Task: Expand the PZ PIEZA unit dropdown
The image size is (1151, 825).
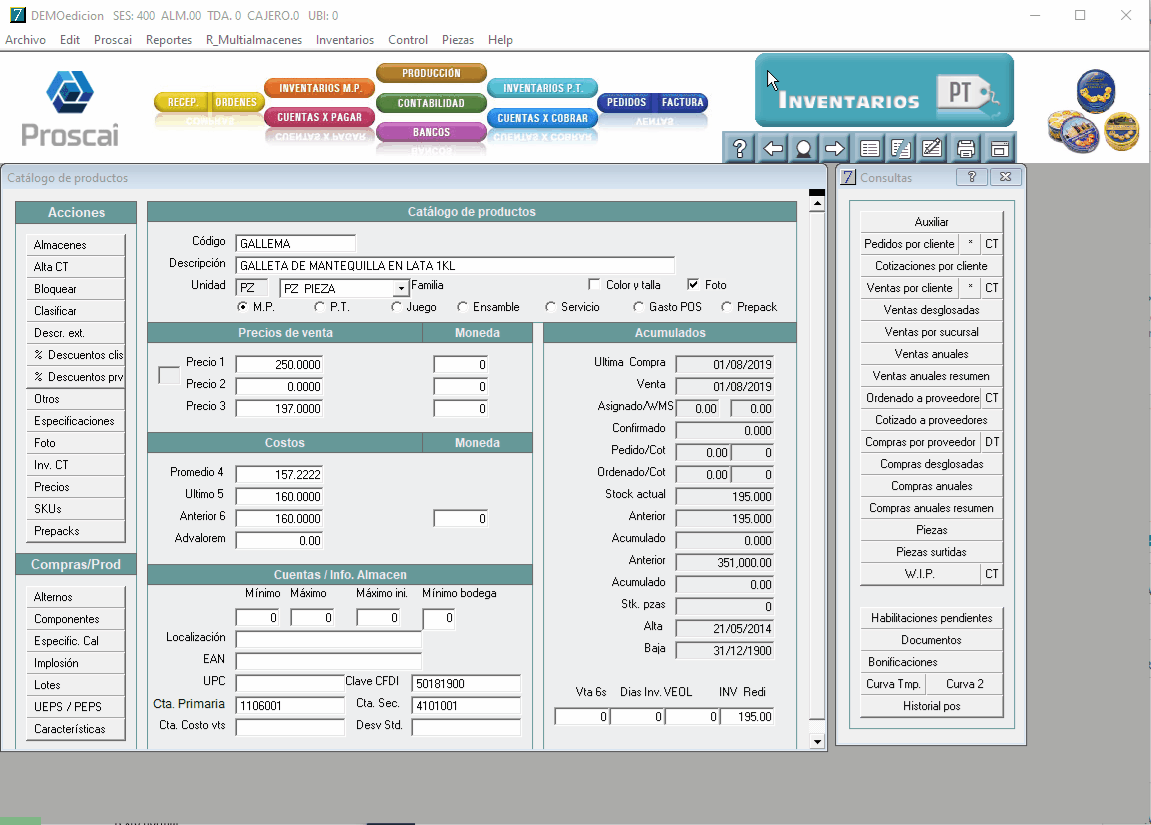Action: (401, 288)
